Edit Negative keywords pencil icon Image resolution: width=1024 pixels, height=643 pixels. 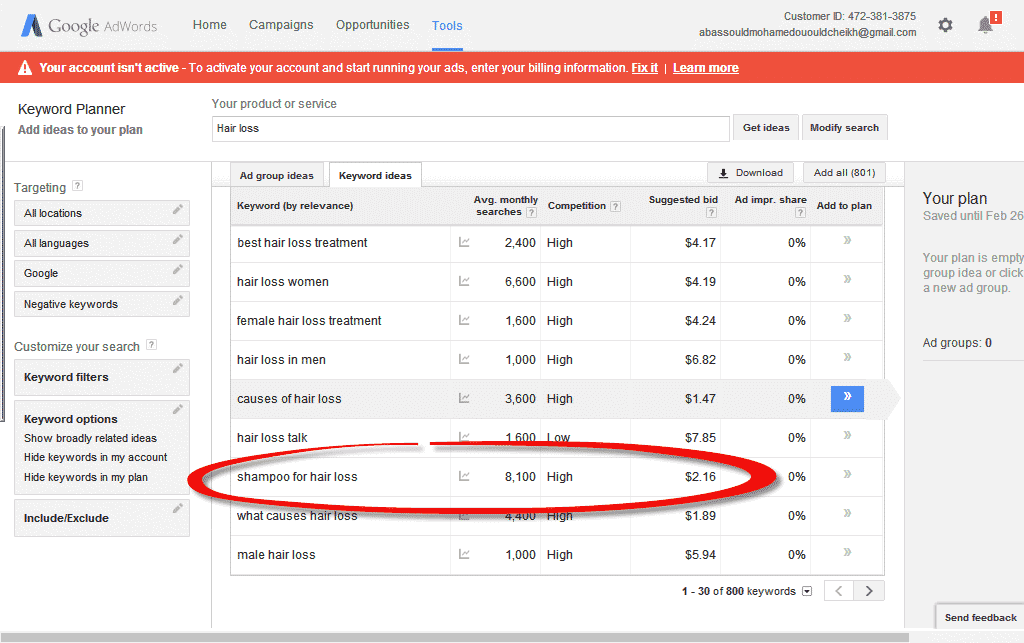[x=177, y=300]
